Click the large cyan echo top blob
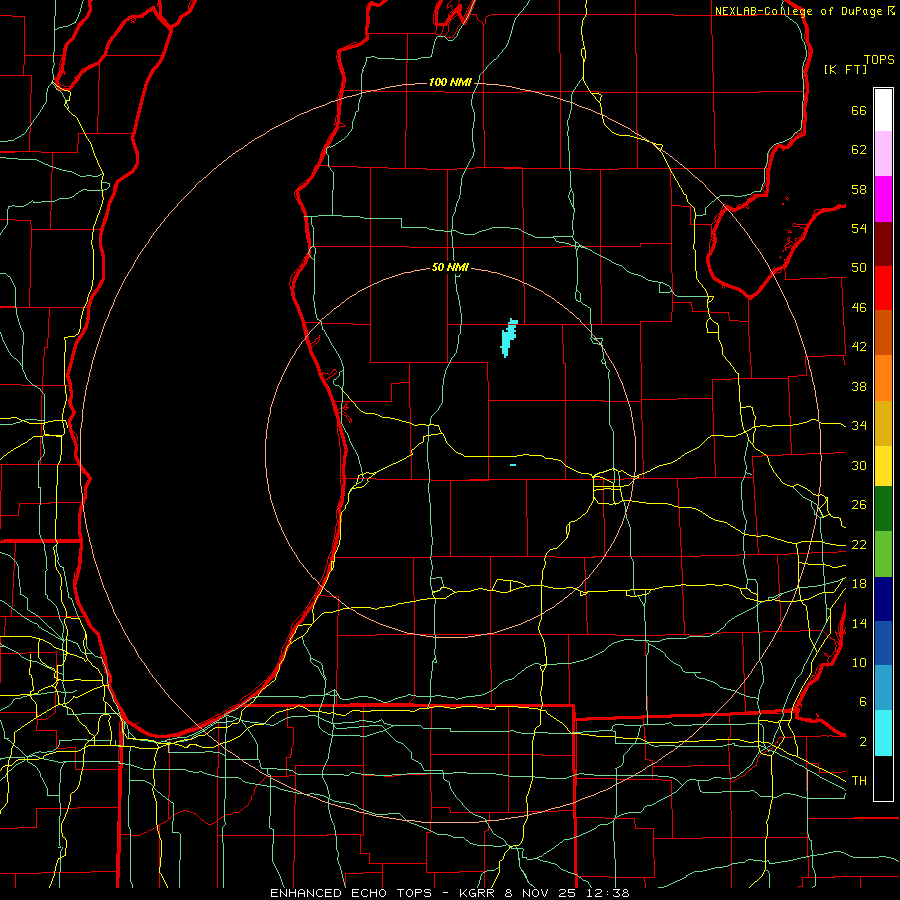Viewport: 900px width, 900px height. [x=509, y=339]
